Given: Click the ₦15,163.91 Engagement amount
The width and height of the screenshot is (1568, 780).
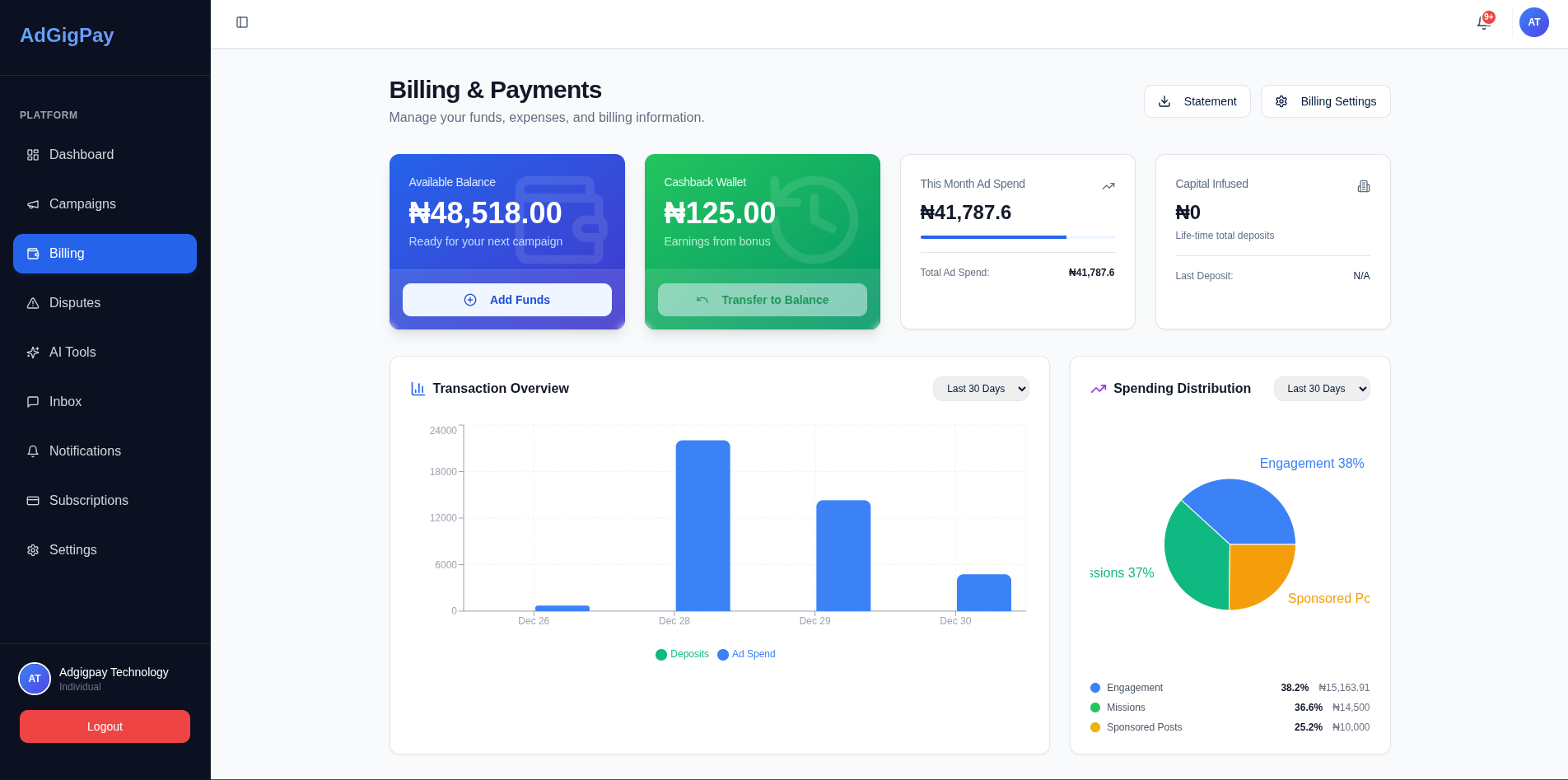Looking at the screenshot, I should click(x=1344, y=688).
